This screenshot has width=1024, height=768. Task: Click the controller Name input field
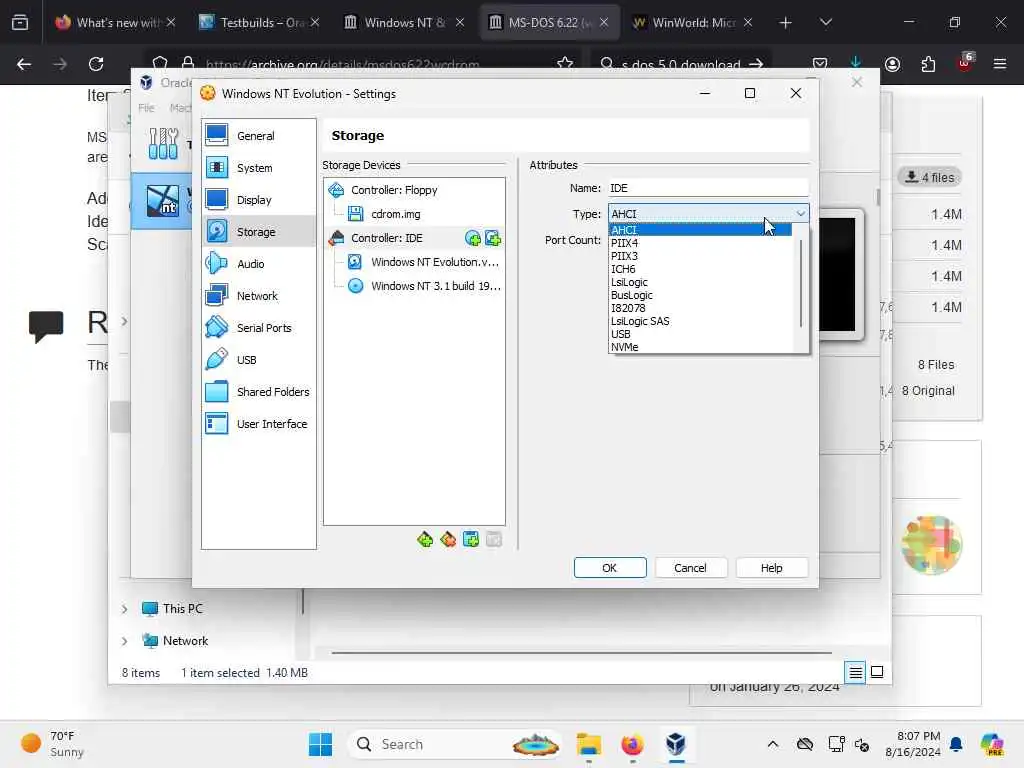pyautogui.click(x=708, y=188)
